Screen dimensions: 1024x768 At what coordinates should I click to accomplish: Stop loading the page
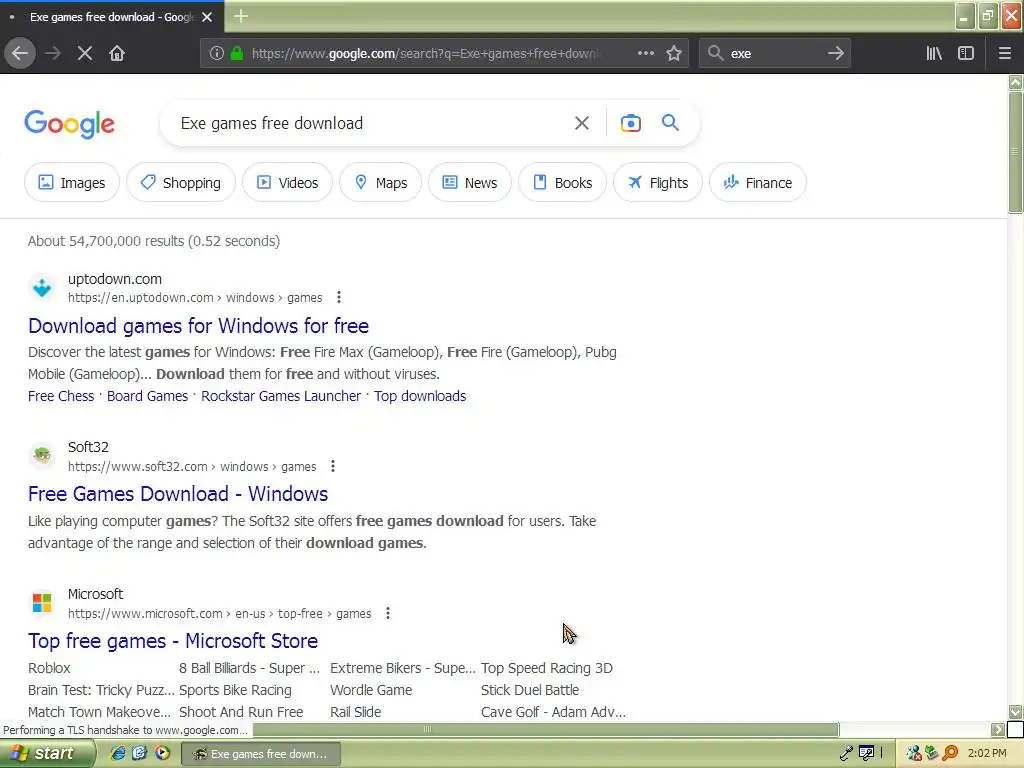click(84, 54)
